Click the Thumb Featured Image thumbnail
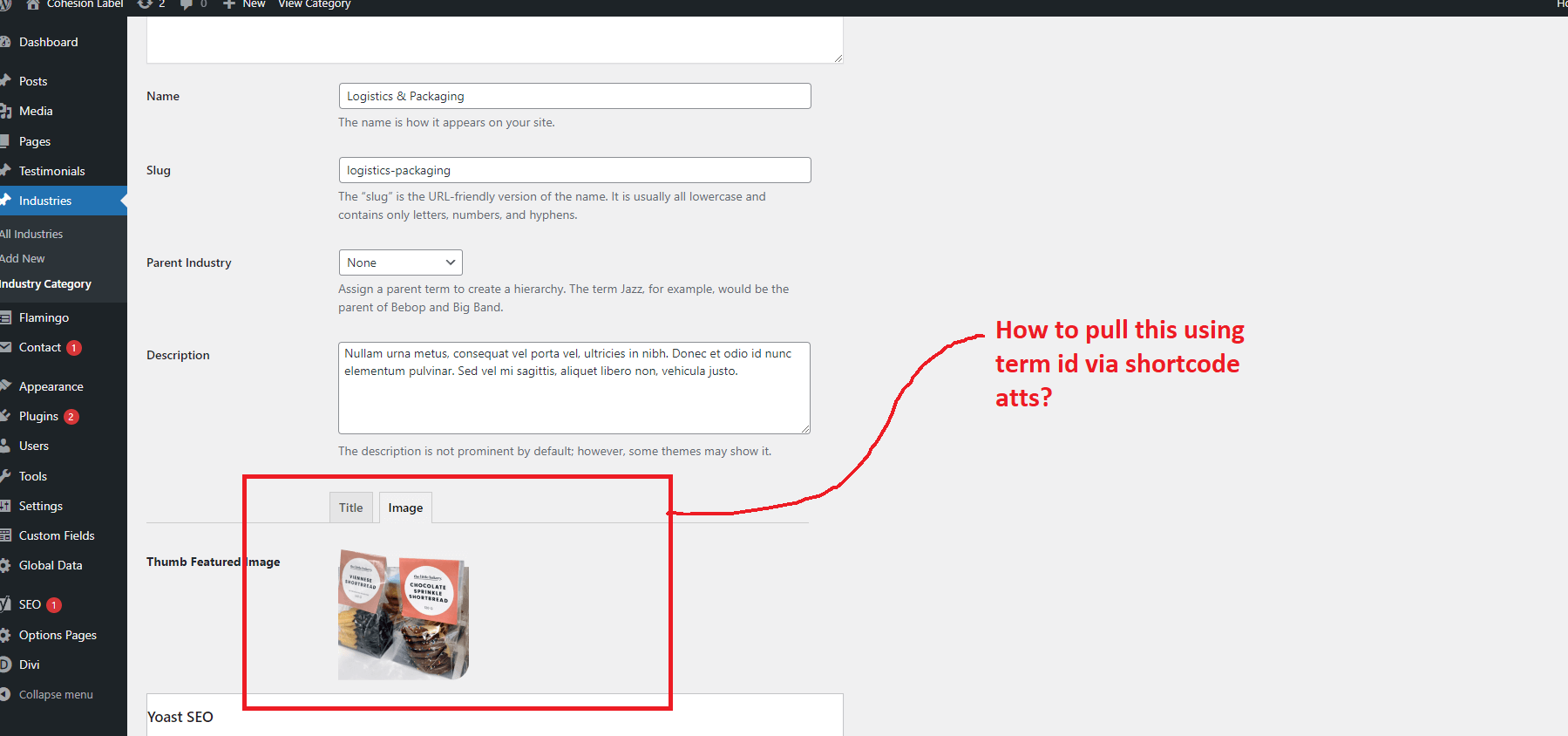 click(404, 615)
